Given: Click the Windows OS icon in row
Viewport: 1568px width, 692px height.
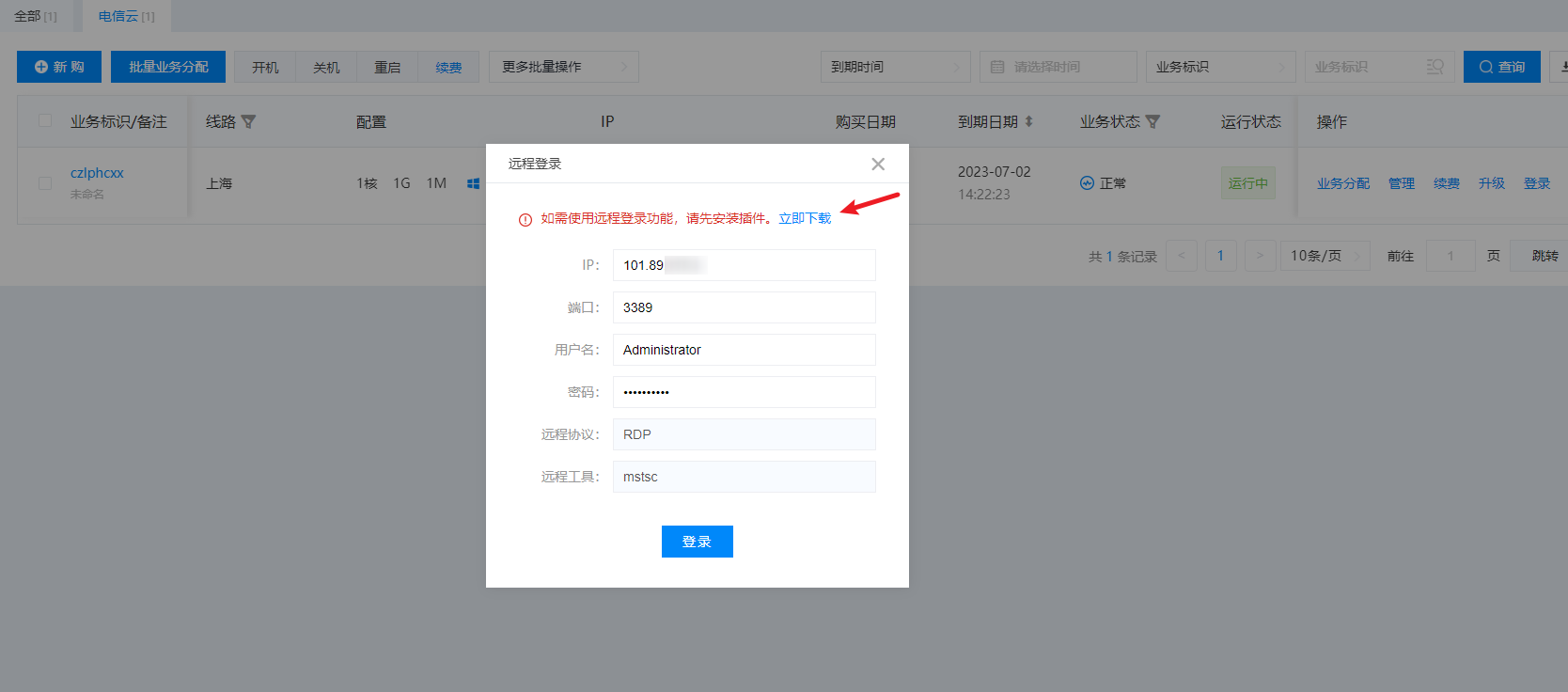Looking at the screenshot, I should (473, 184).
